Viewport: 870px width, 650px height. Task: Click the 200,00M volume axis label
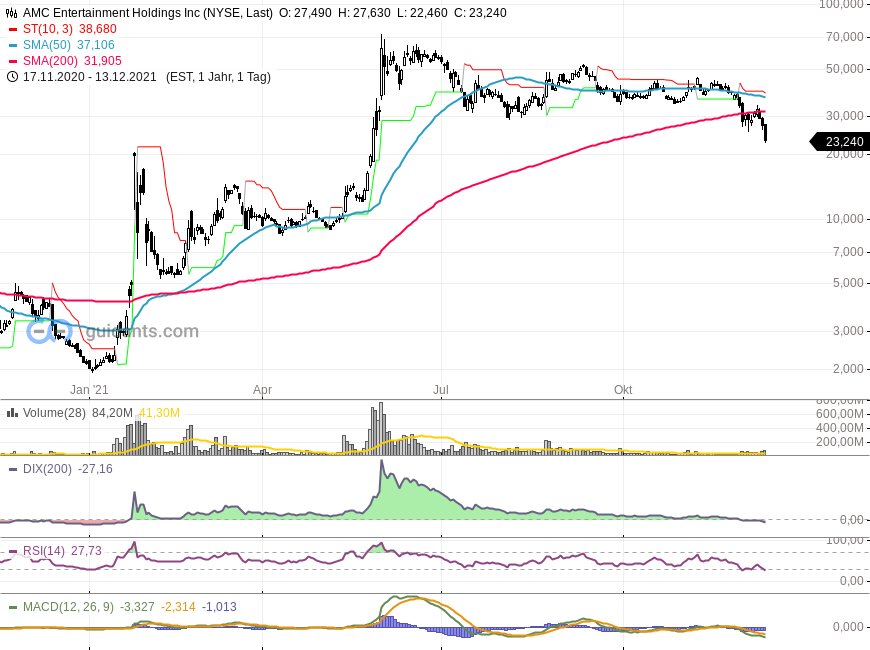tap(839, 442)
